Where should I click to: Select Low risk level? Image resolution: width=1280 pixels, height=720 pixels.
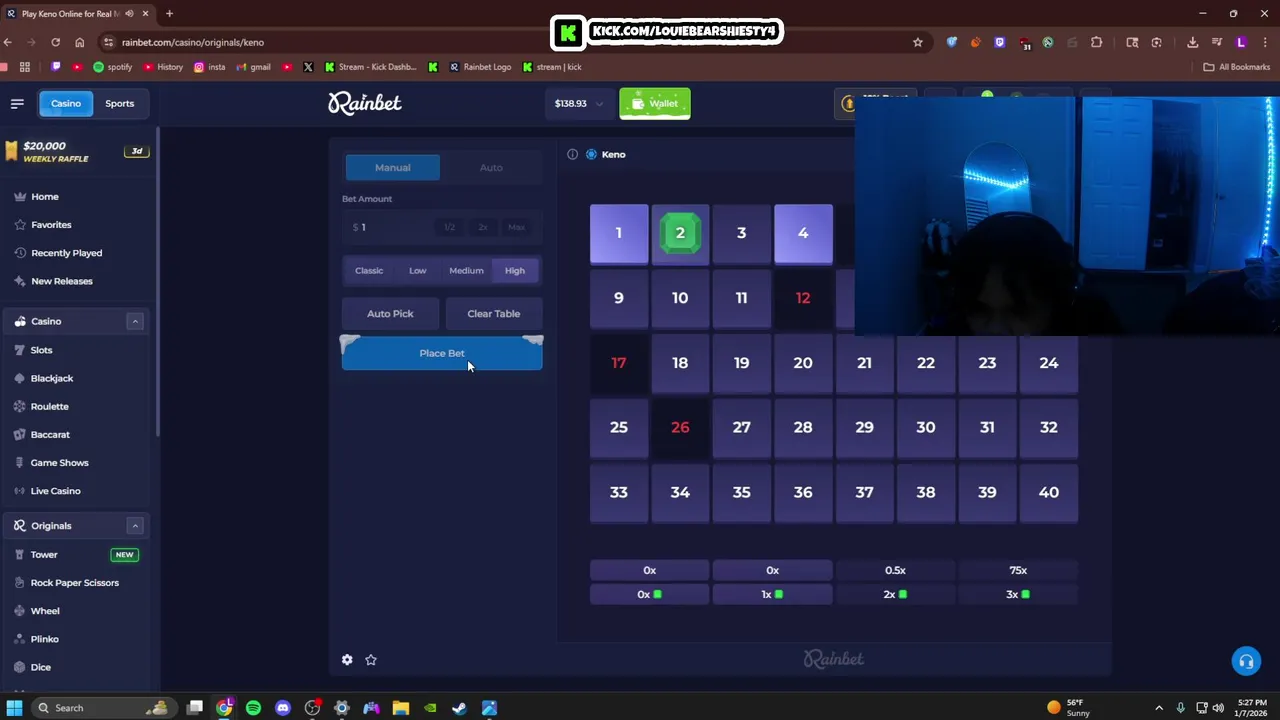(417, 271)
